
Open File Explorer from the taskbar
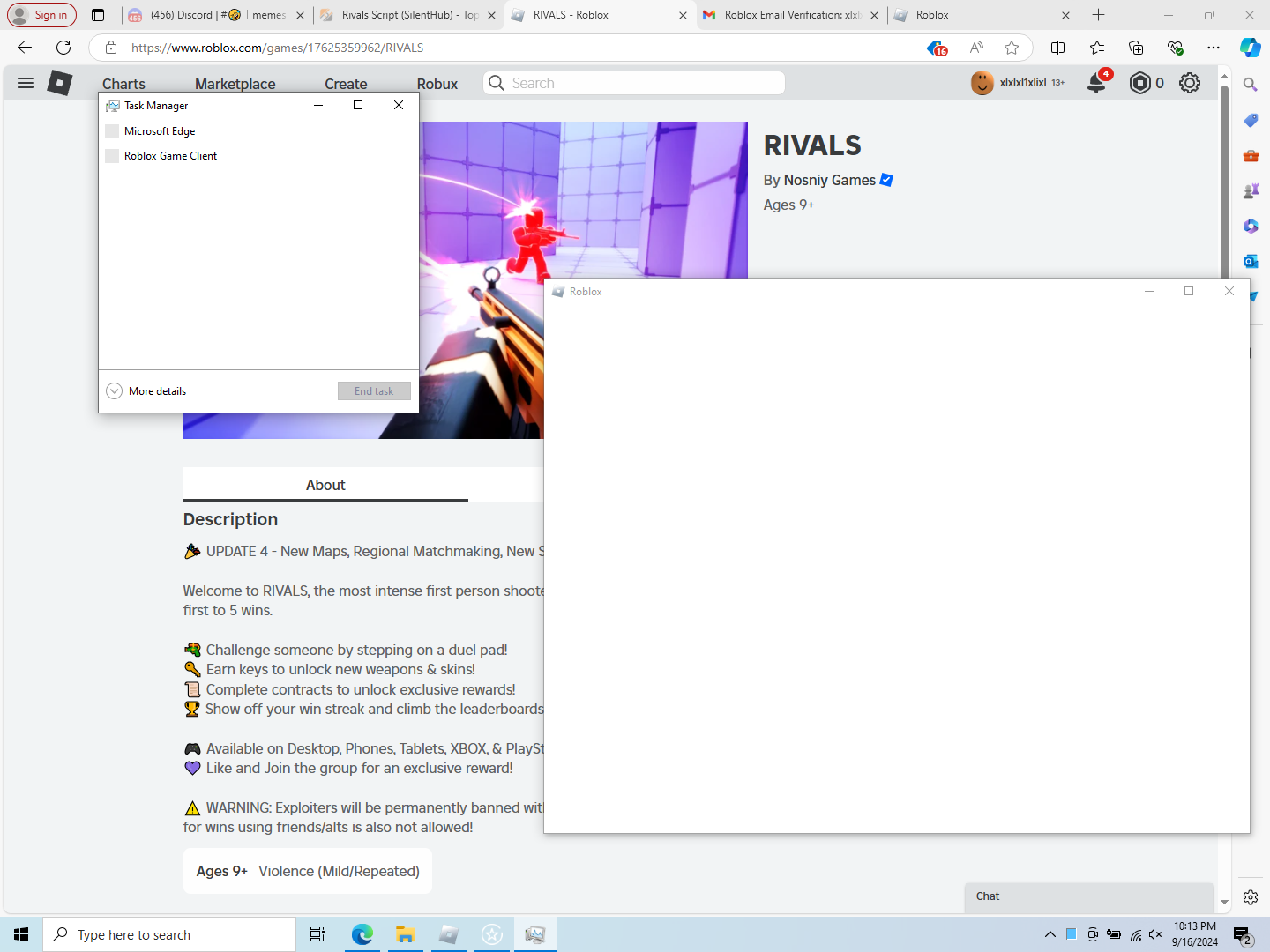pos(405,934)
